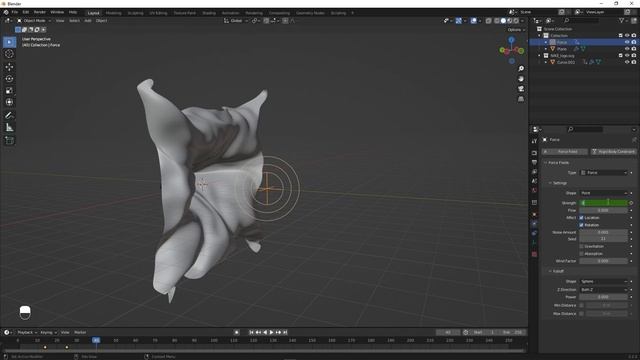This screenshot has width=640, height=360.
Task: Select the Annotate tool
Action: (x=9, y=116)
